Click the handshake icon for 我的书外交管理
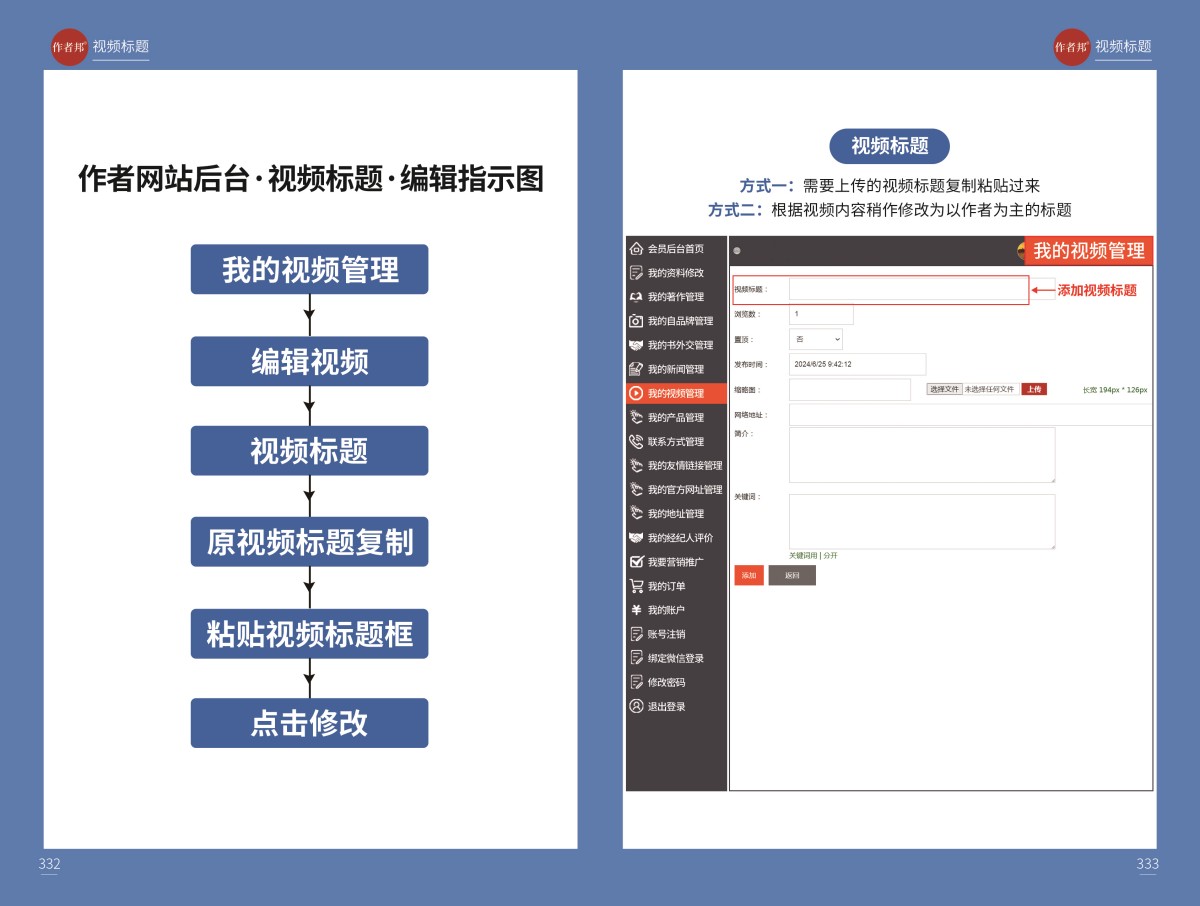The height and width of the screenshot is (906, 1200). (x=636, y=345)
